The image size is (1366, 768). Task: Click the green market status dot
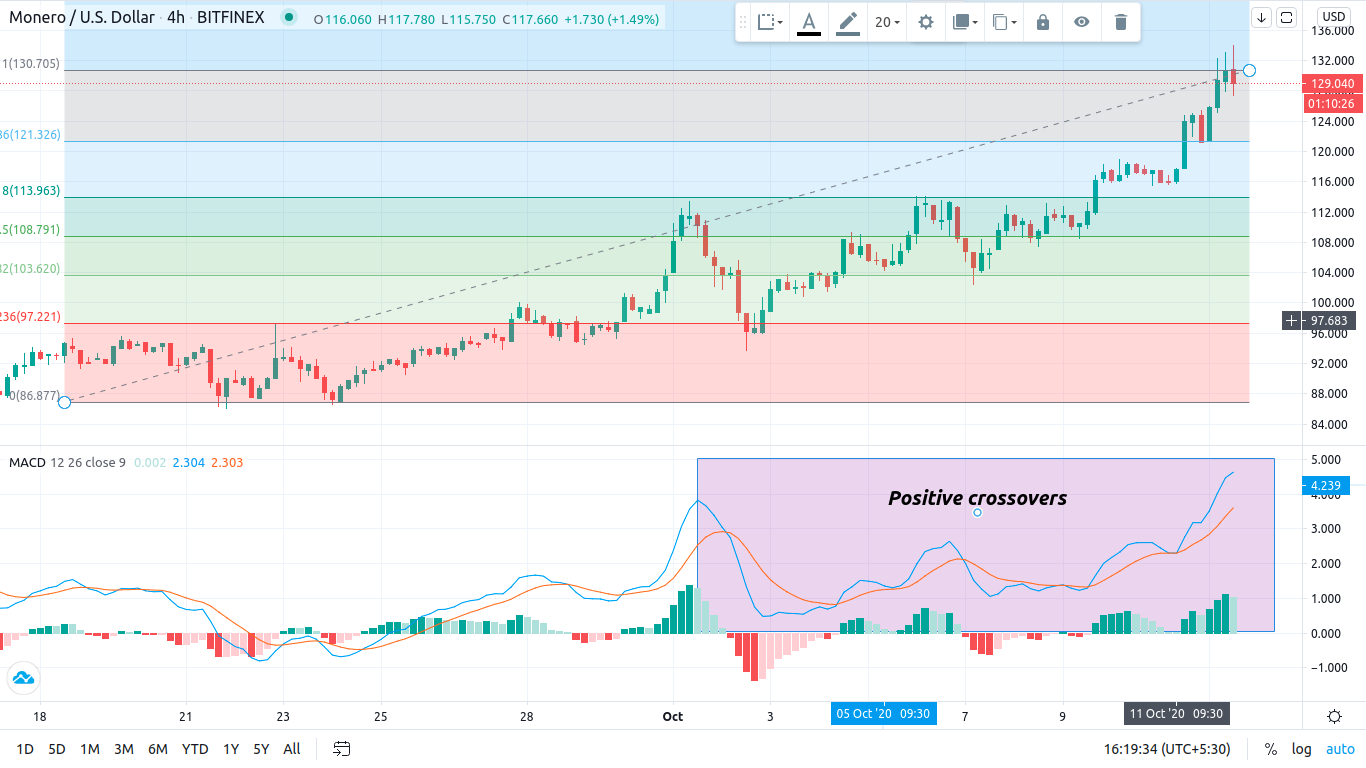[289, 18]
